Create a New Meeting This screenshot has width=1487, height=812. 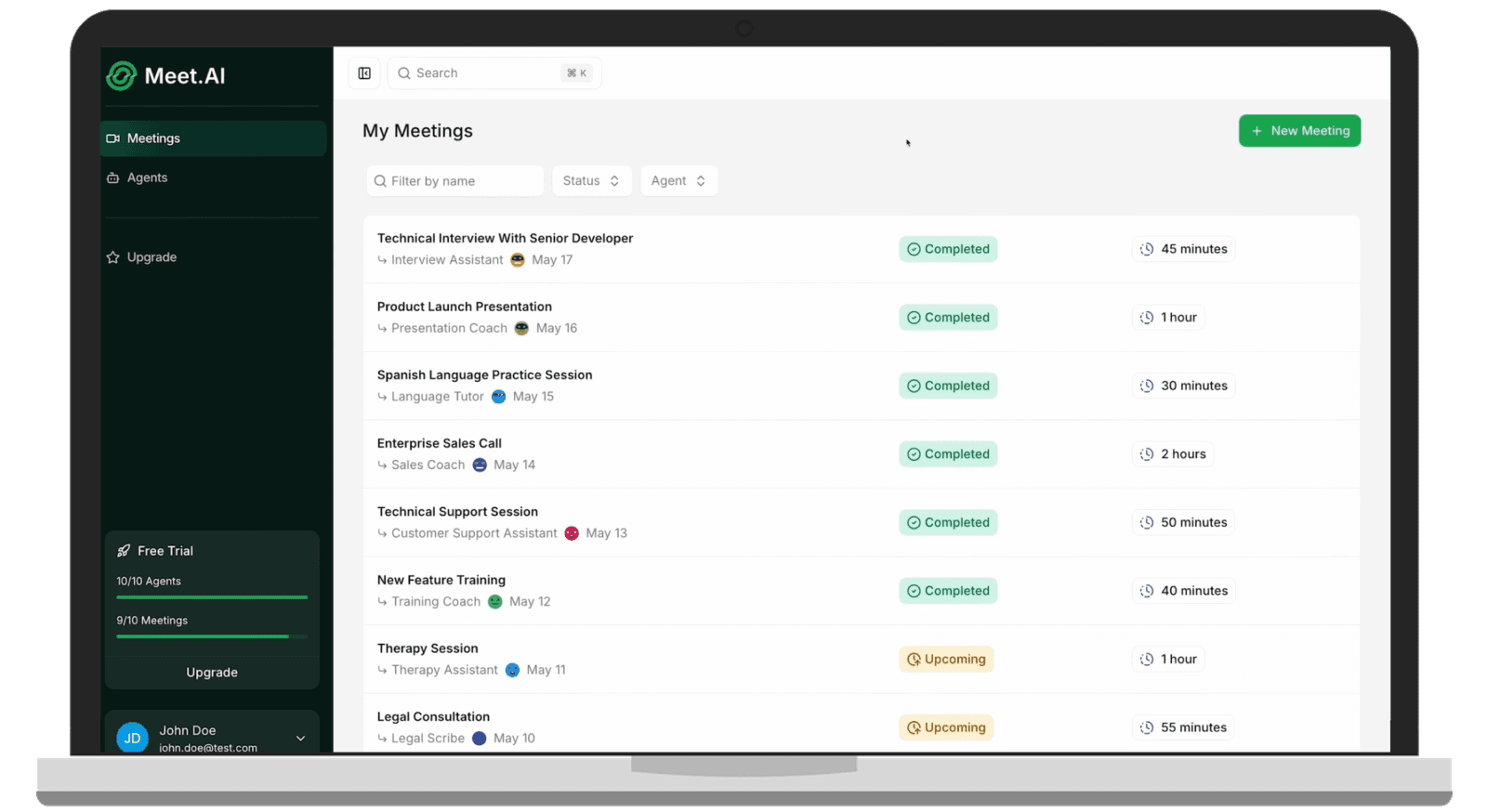click(1299, 131)
